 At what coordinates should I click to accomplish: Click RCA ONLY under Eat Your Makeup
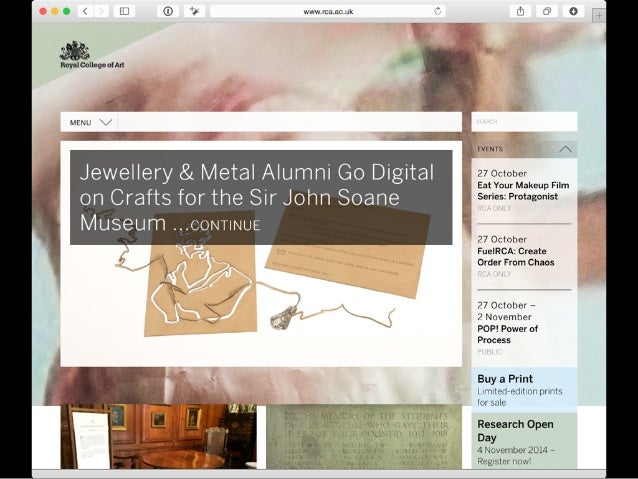click(x=494, y=208)
